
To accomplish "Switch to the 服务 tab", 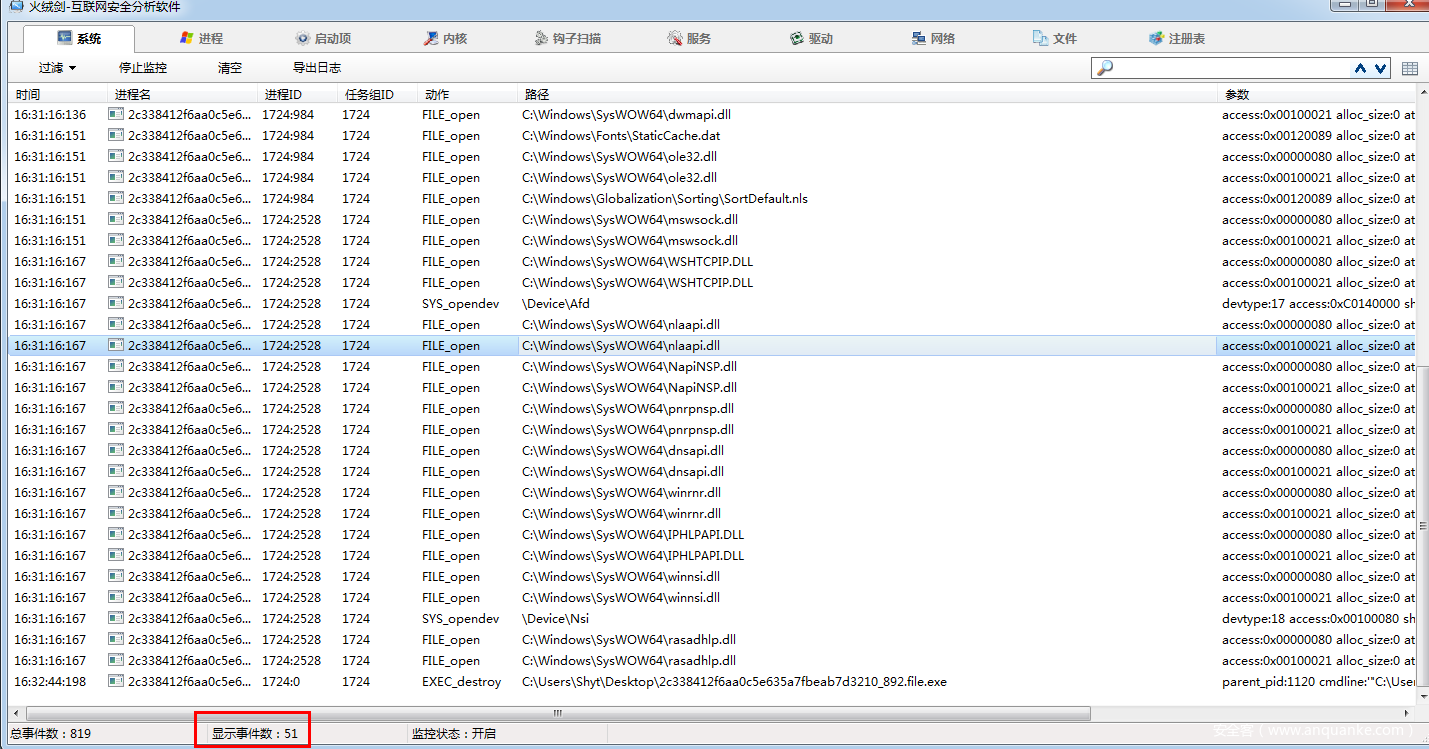I will (688, 39).
